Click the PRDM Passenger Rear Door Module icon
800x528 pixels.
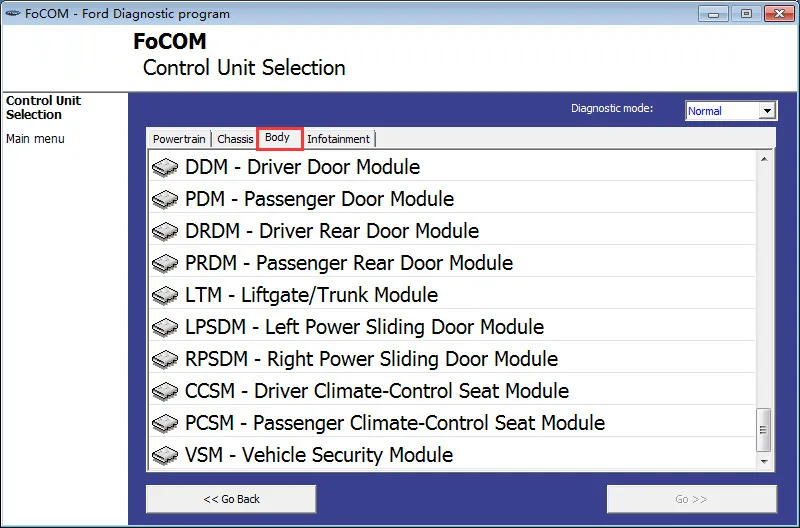[165, 263]
